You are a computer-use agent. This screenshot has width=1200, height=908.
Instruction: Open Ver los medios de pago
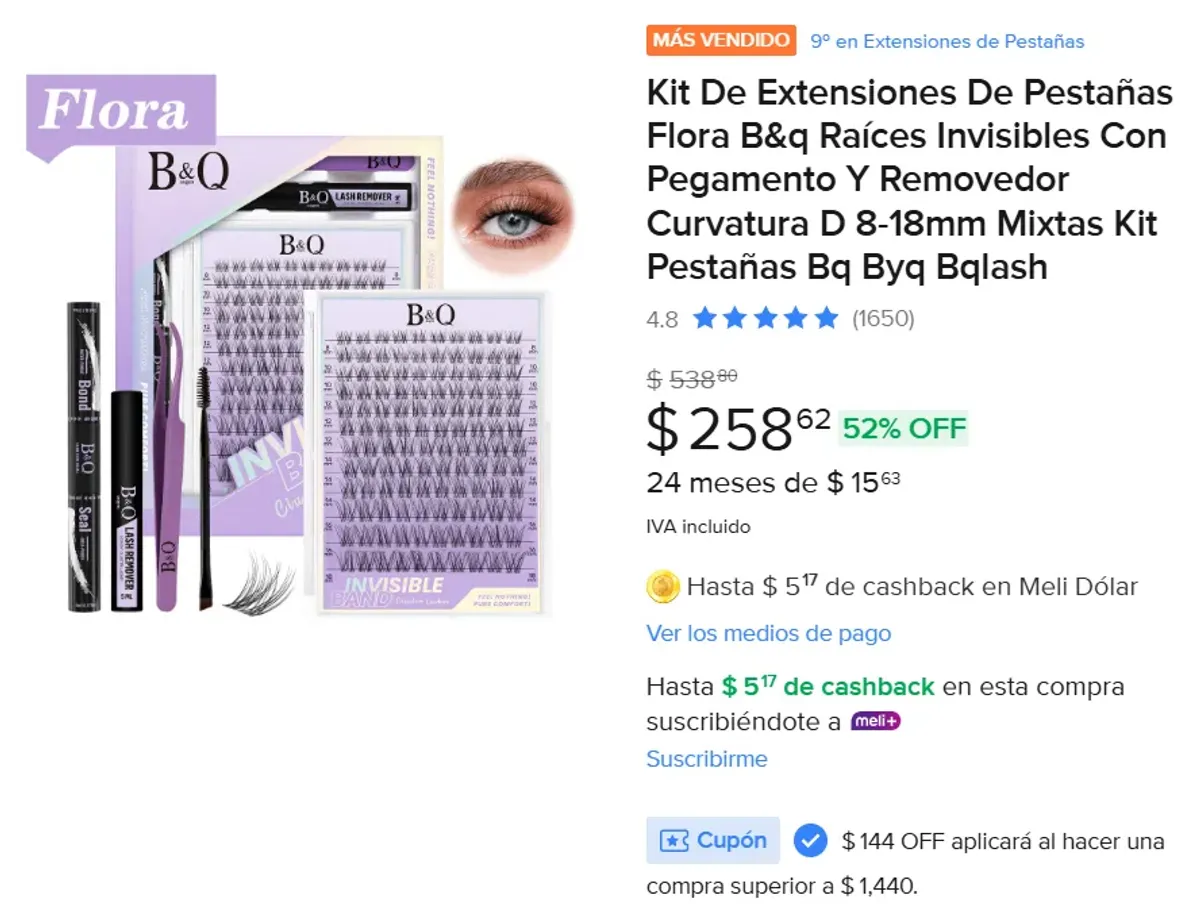click(768, 633)
